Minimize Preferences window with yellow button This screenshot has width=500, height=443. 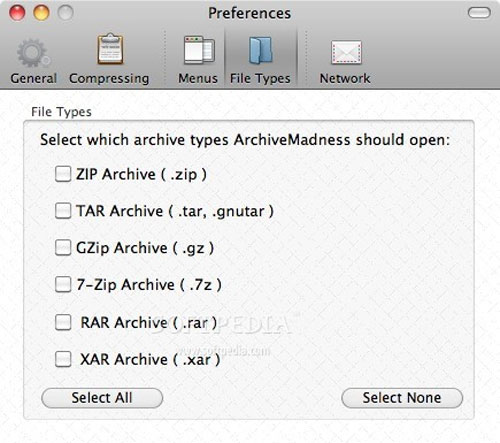click(41, 13)
